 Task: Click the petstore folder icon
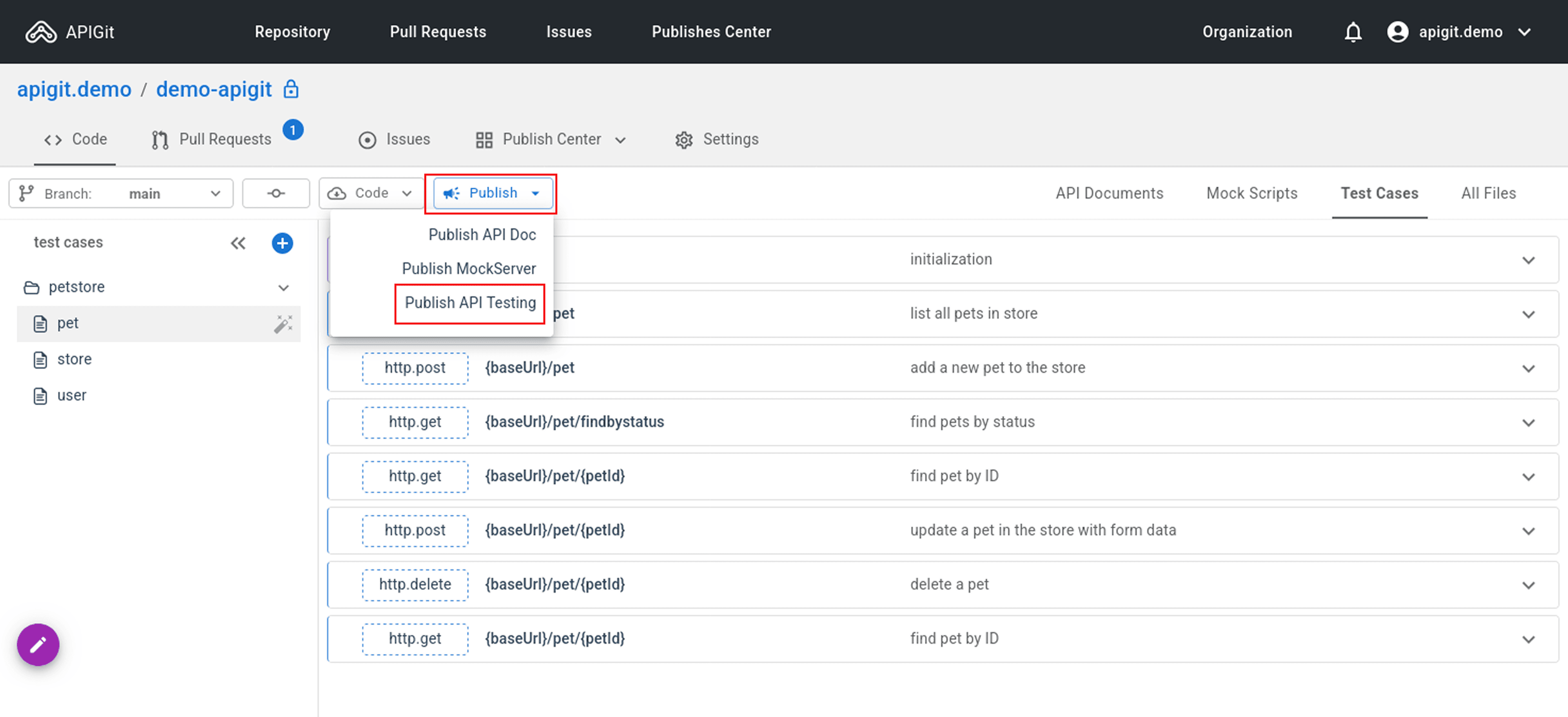(32, 287)
